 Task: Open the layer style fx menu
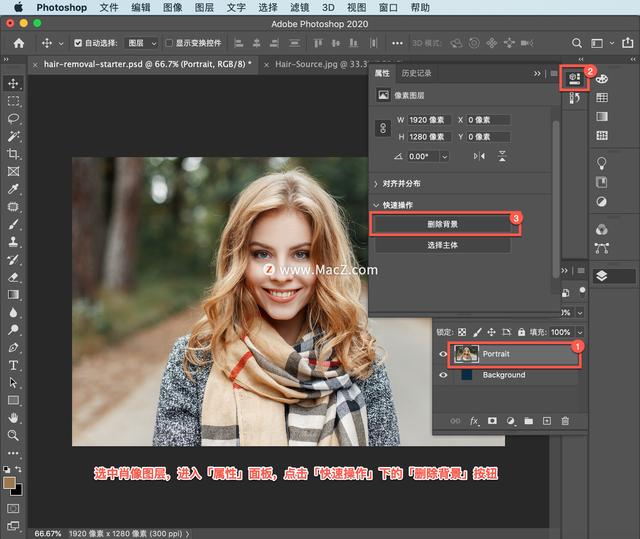[474, 422]
